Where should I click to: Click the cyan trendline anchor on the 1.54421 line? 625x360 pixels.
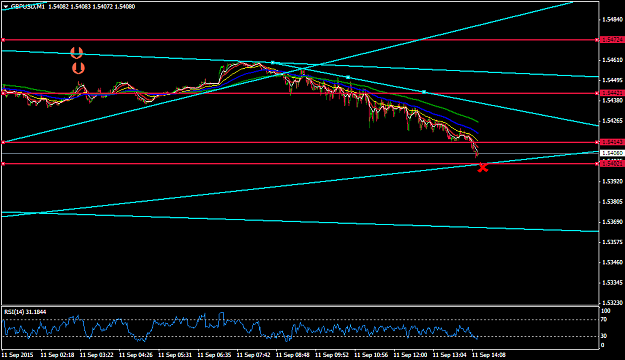coord(424,92)
